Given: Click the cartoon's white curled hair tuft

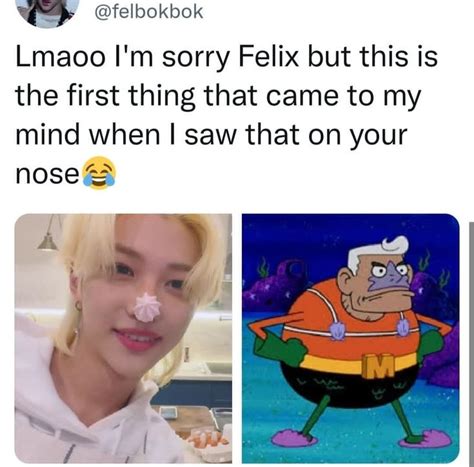Looking at the screenshot, I should 395,245.
